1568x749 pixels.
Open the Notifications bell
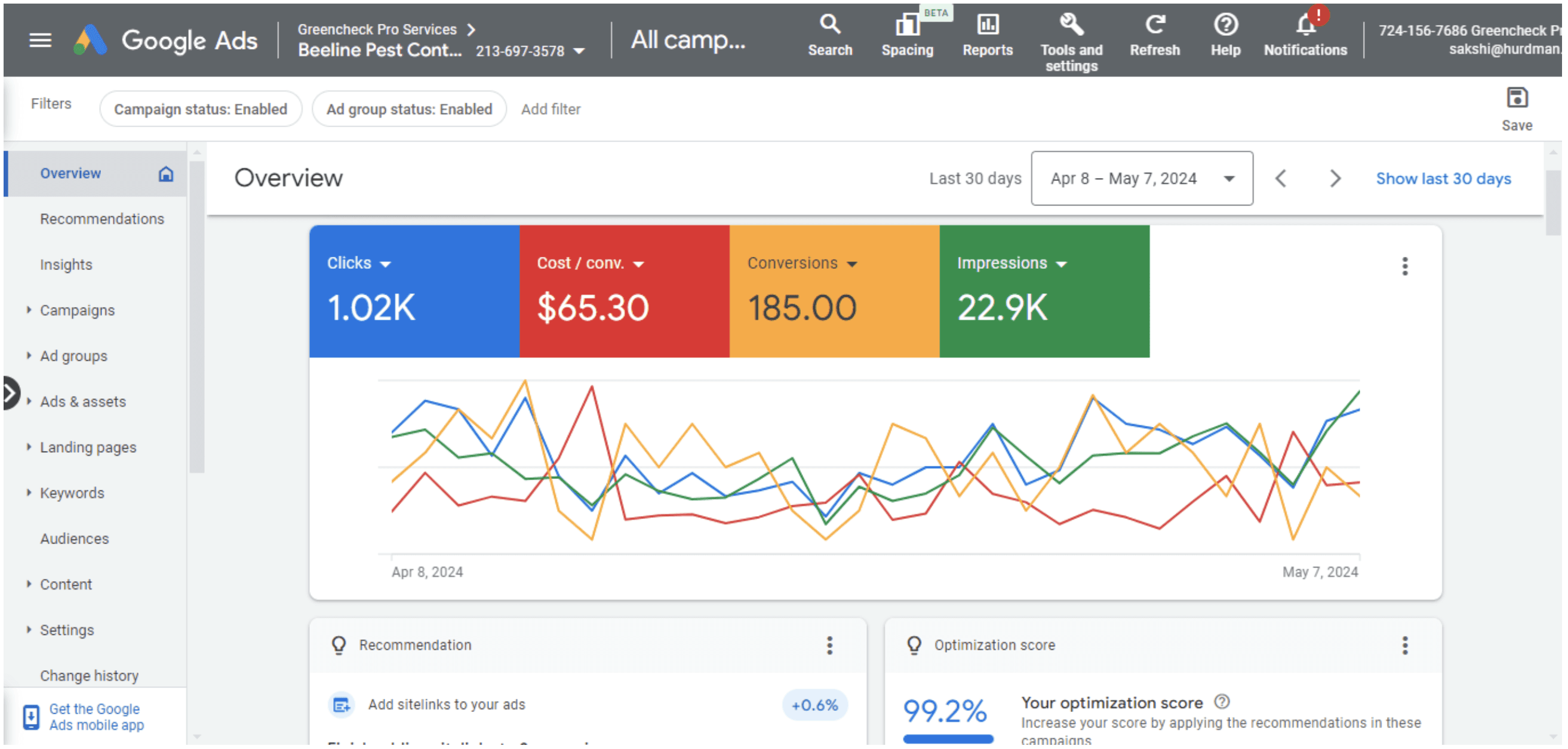coord(1306,25)
